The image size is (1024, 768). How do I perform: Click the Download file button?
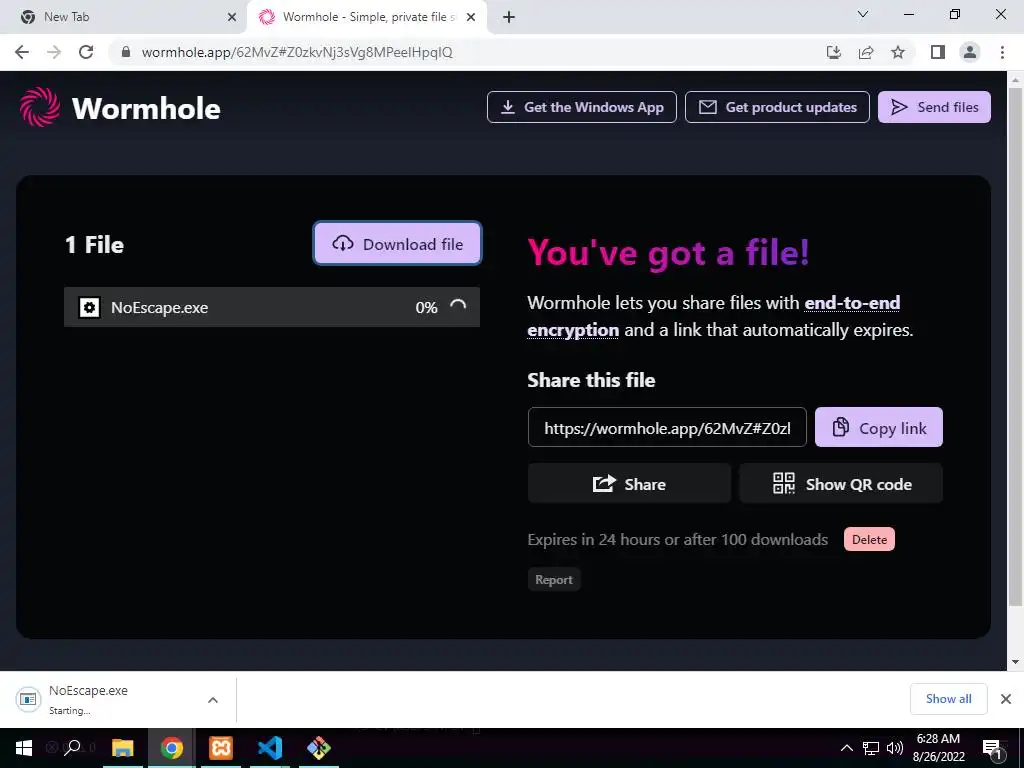coord(397,244)
